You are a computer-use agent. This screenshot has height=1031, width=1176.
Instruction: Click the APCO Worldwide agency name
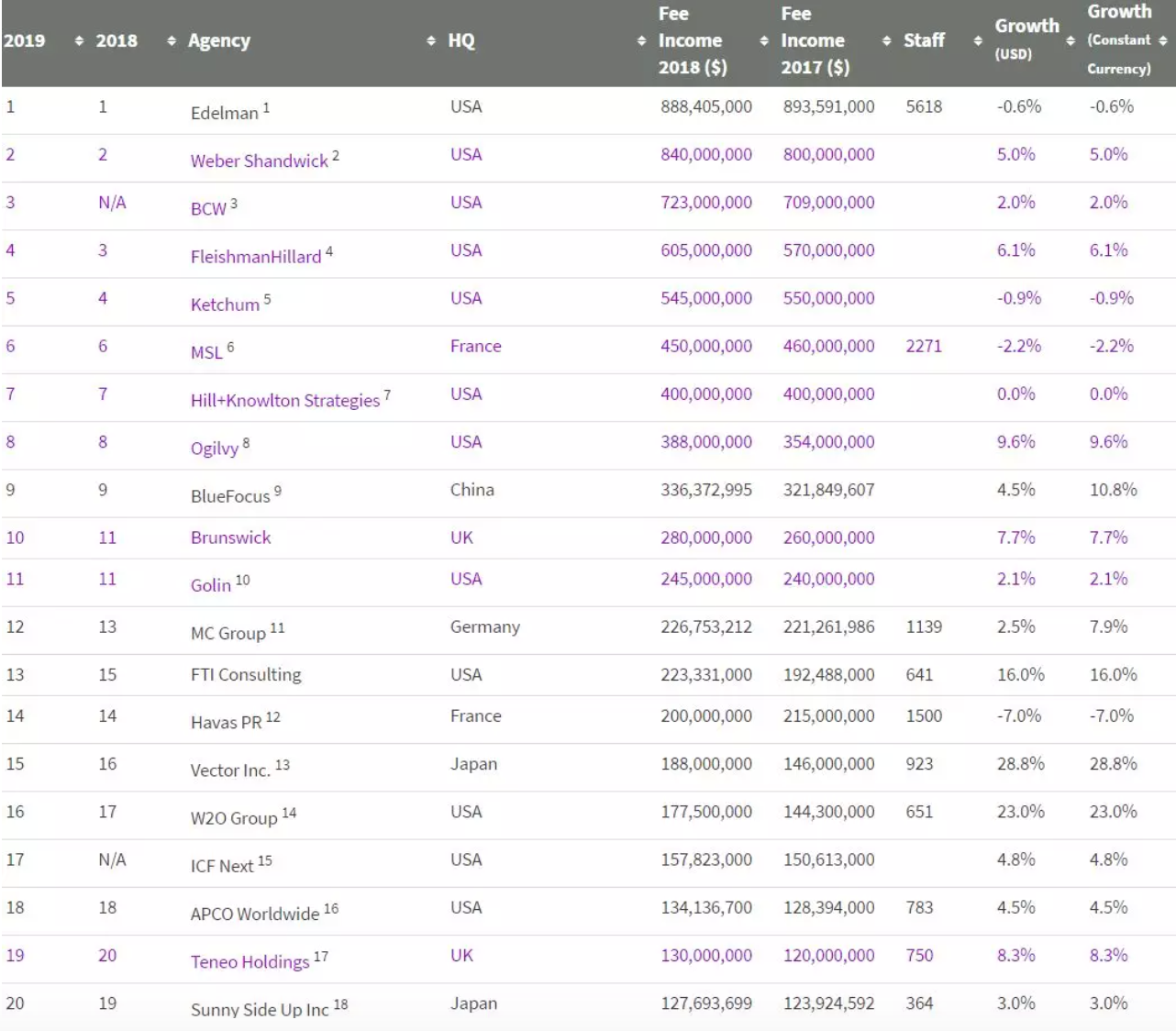click(x=255, y=914)
